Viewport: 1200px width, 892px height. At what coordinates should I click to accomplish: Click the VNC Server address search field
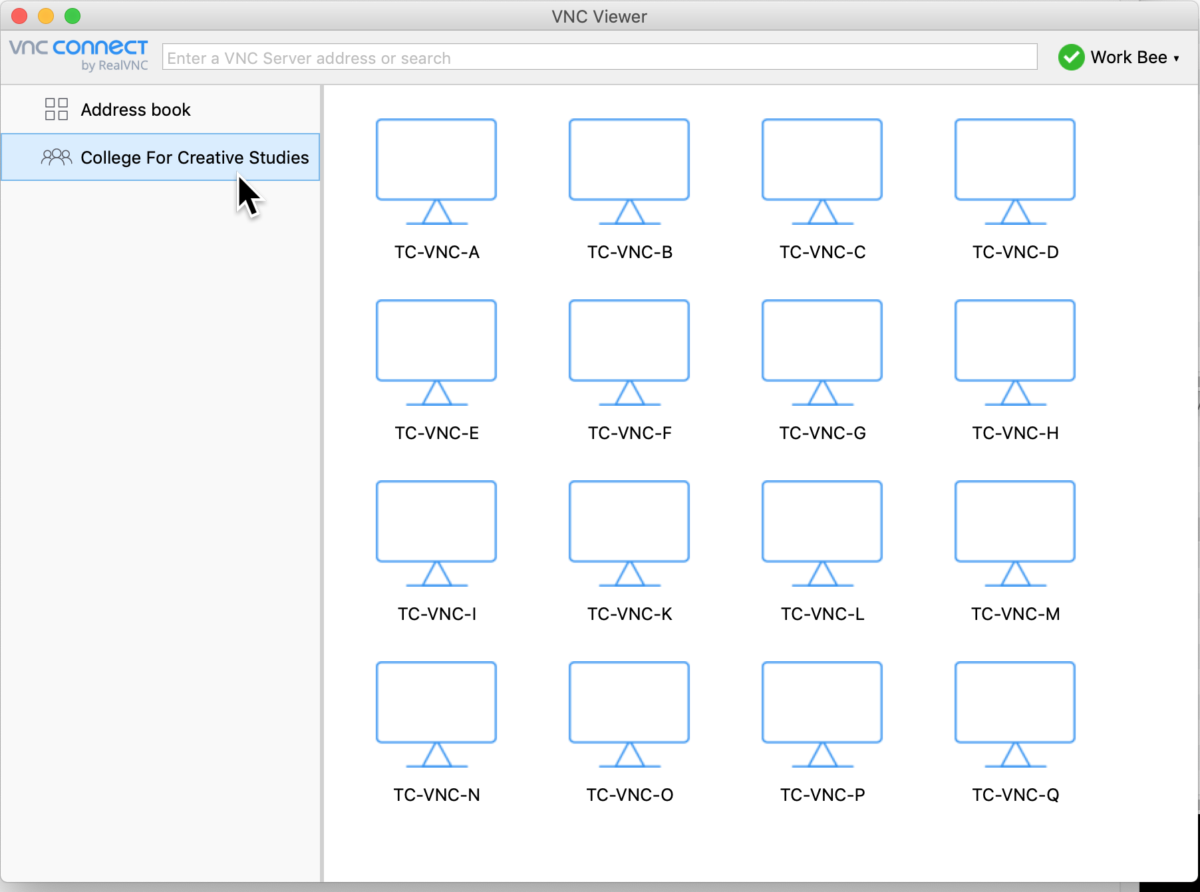(600, 56)
